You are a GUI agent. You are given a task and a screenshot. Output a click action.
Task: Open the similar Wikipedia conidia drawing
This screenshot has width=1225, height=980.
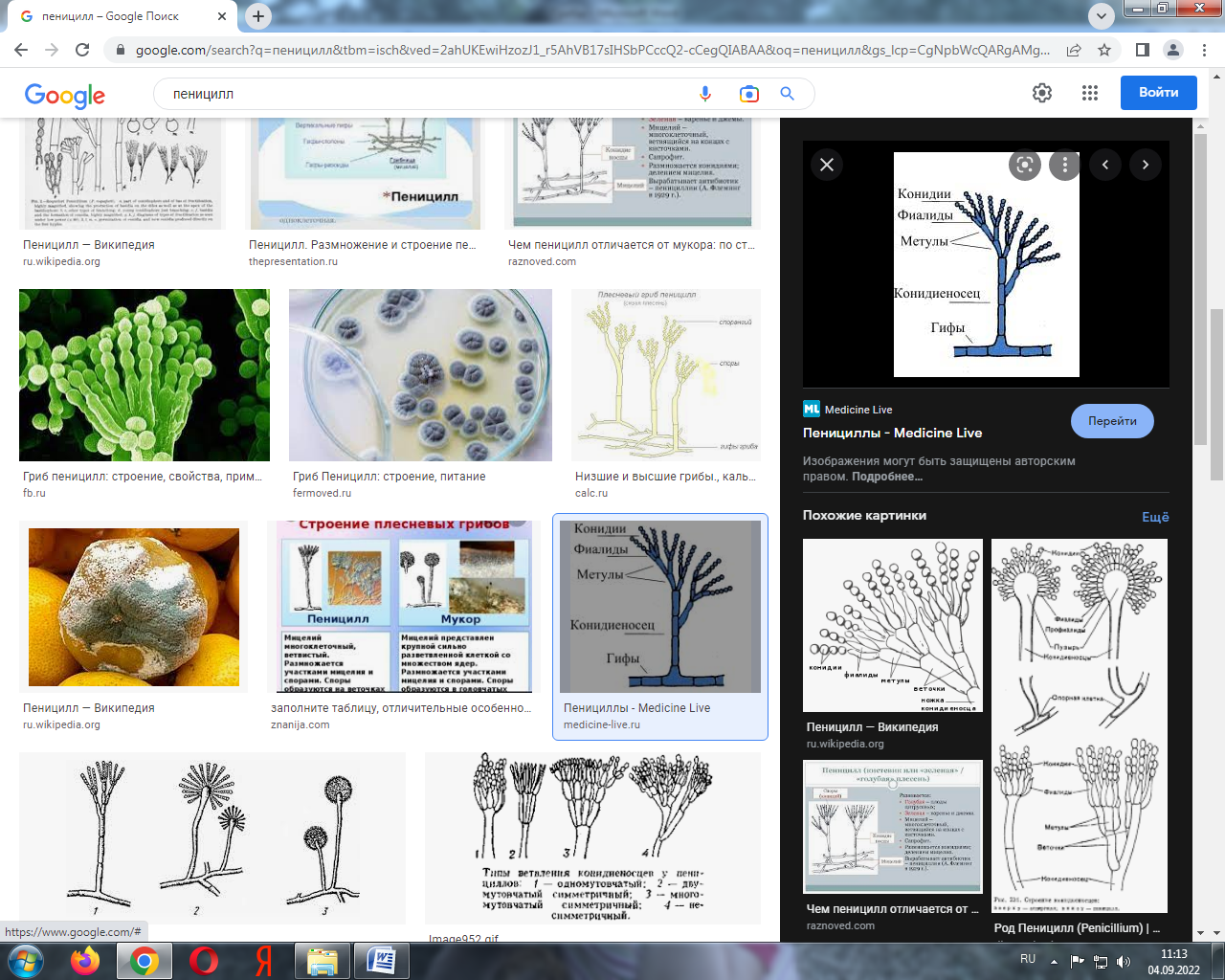[893, 626]
